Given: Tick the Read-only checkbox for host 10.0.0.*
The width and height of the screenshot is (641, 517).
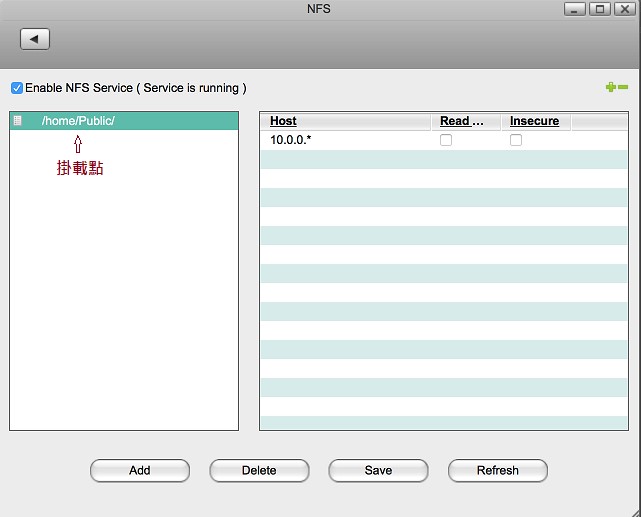Looking at the screenshot, I should (x=446, y=141).
